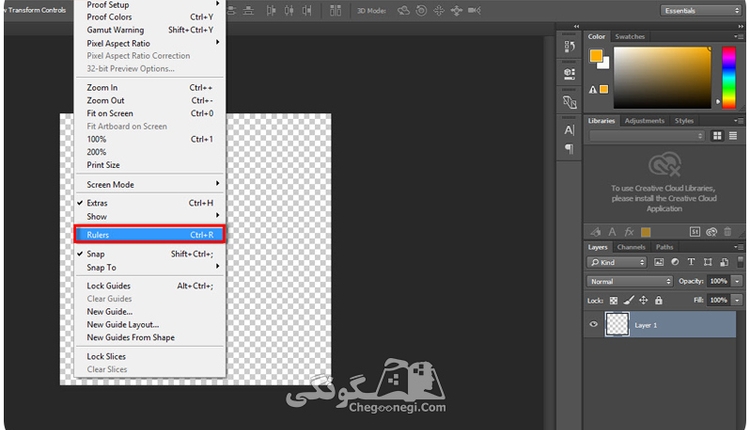This screenshot has width=750, height=430.
Task: Toggle smart object filter icon
Action: coord(724,262)
